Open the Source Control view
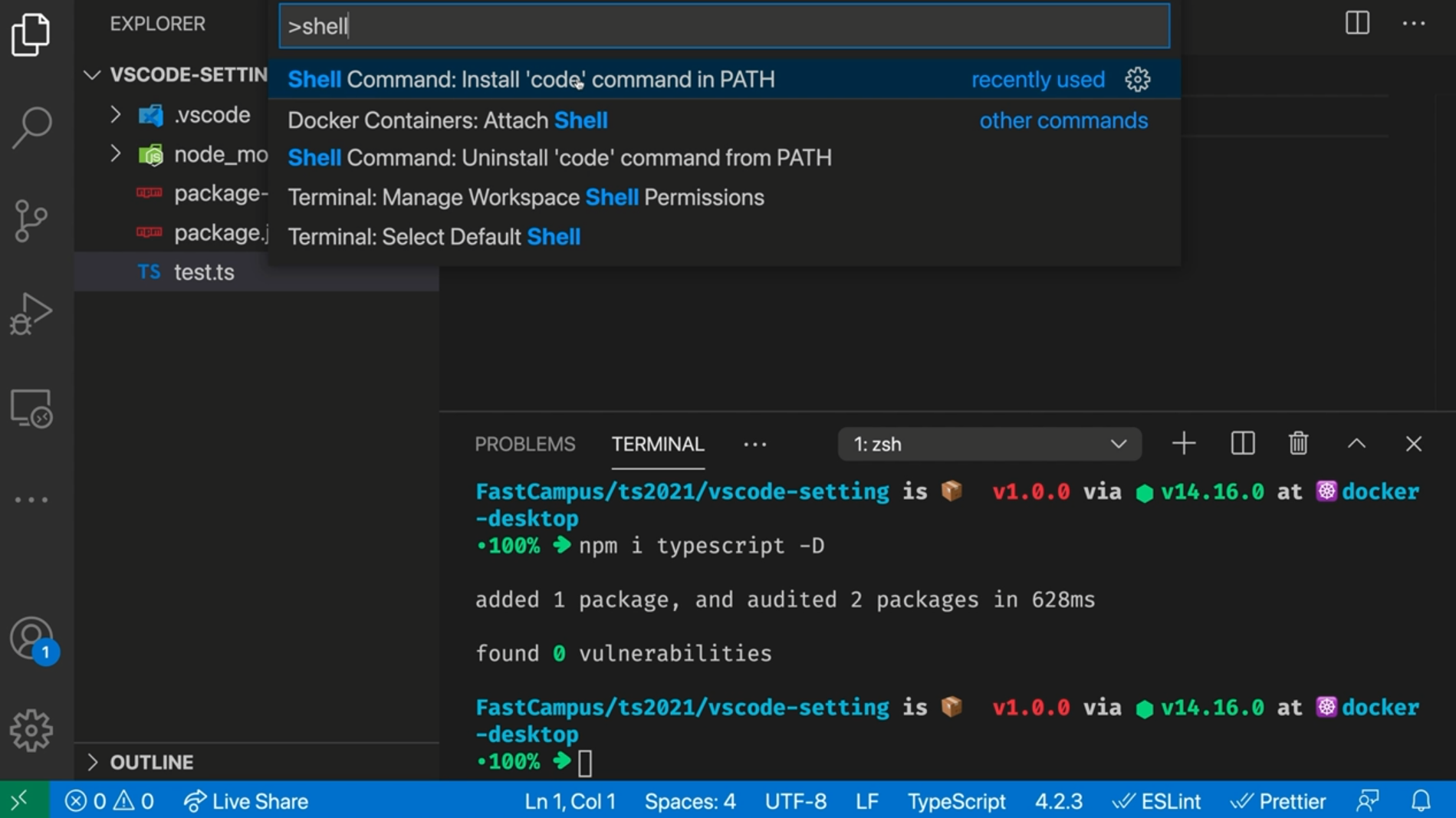The height and width of the screenshot is (818, 1456). 31,220
